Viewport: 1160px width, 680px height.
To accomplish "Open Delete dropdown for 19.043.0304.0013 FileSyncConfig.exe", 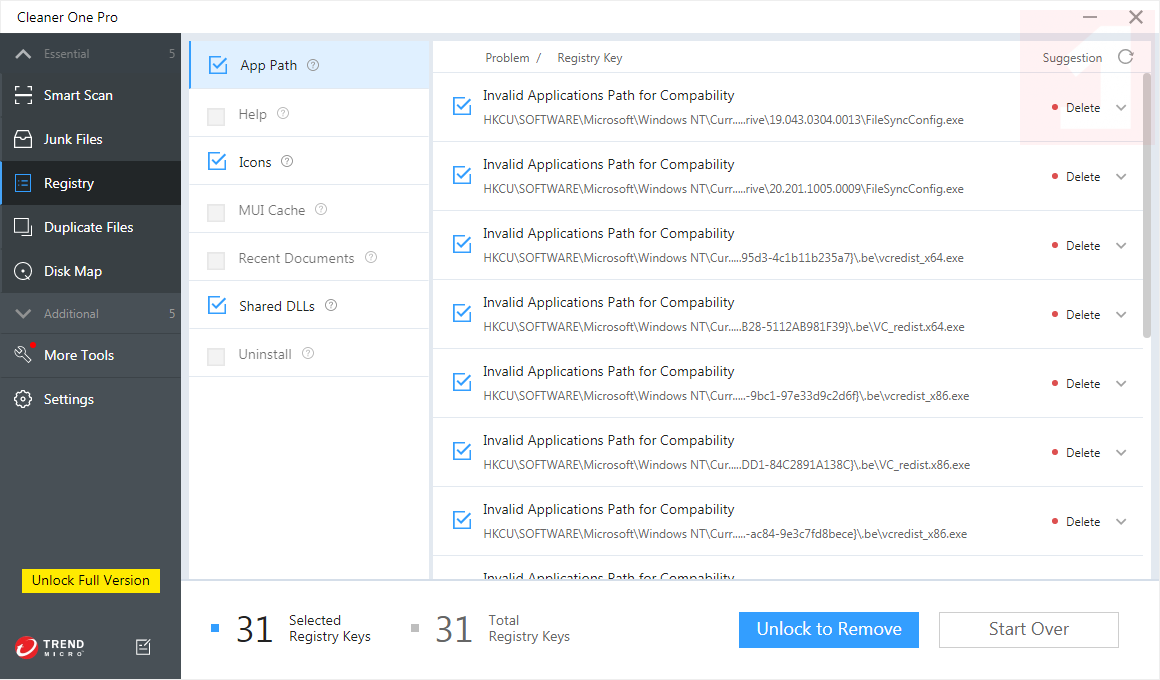I will click(x=1121, y=107).
